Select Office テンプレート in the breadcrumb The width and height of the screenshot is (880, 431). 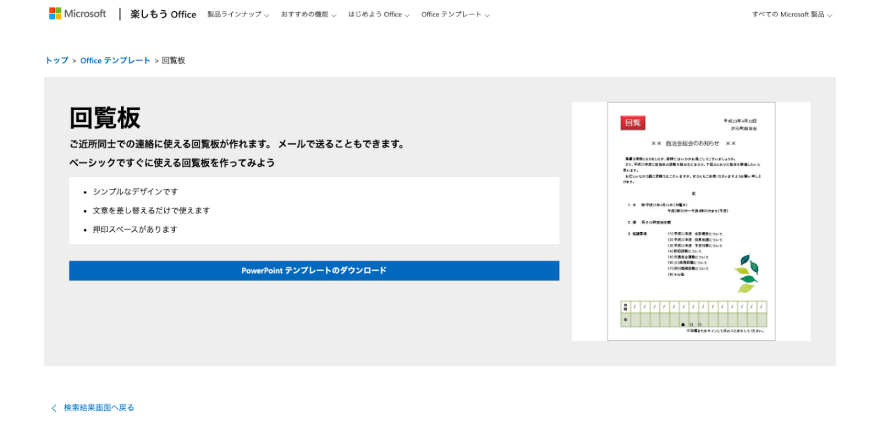tap(115, 61)
